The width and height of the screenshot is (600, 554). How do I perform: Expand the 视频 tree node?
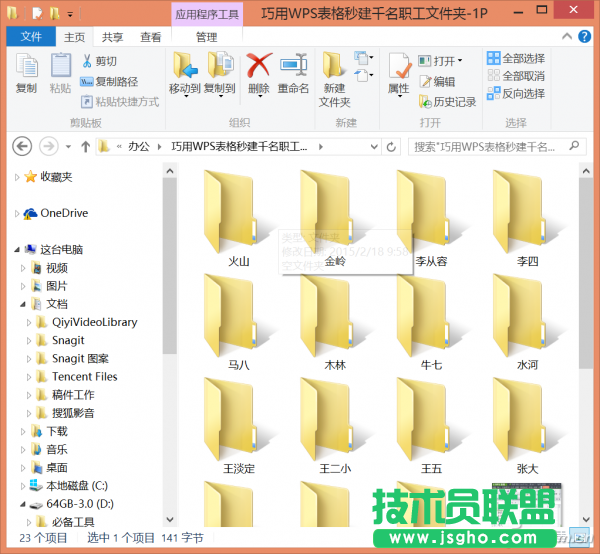(x=23, y=268)
